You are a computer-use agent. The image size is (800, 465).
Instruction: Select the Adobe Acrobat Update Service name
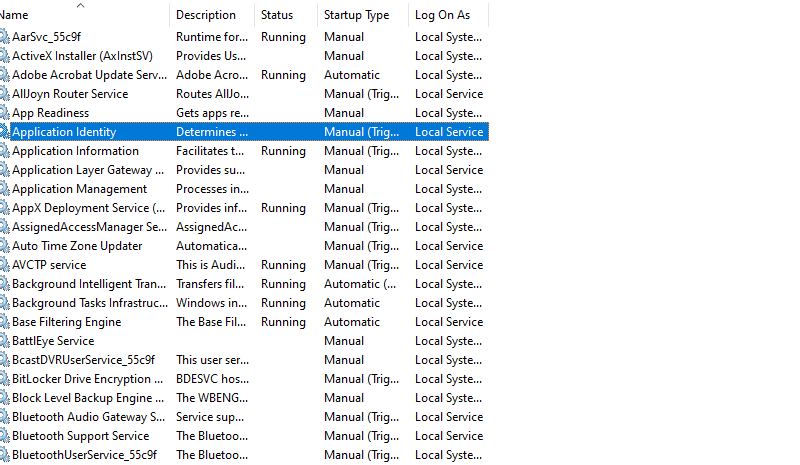tap(90, 75)
